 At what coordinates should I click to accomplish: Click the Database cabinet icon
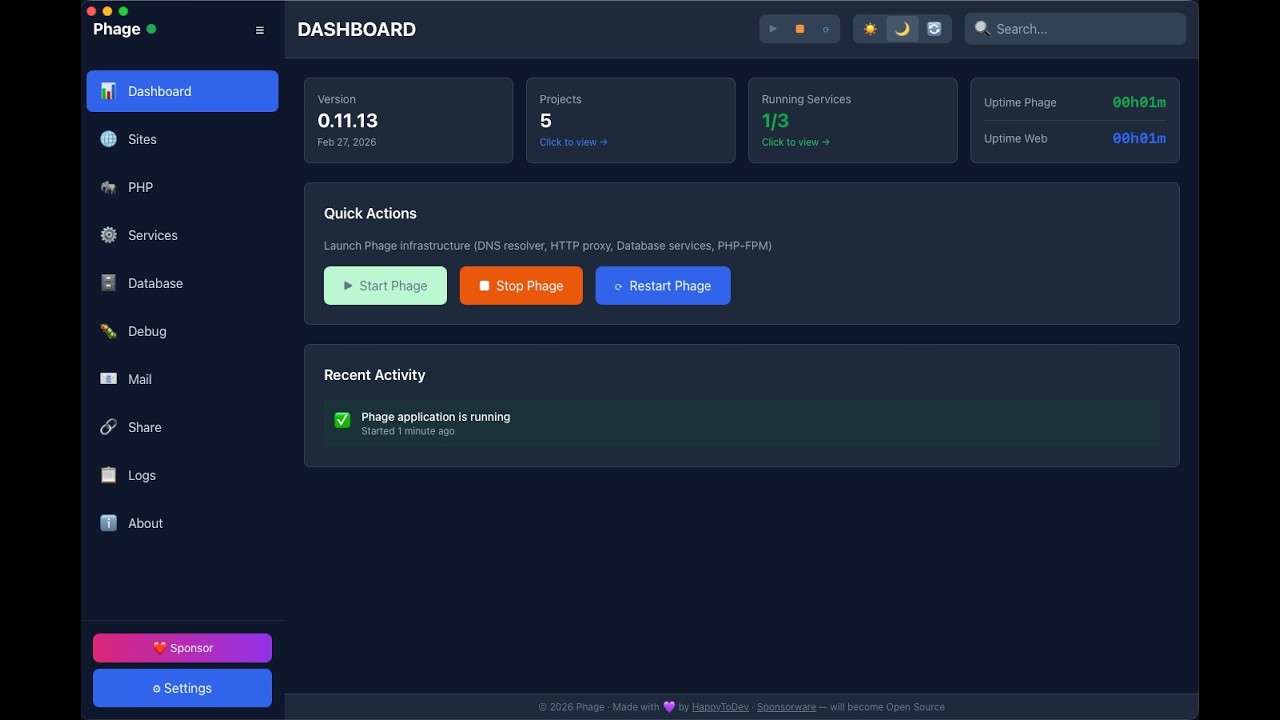point(108,283)
